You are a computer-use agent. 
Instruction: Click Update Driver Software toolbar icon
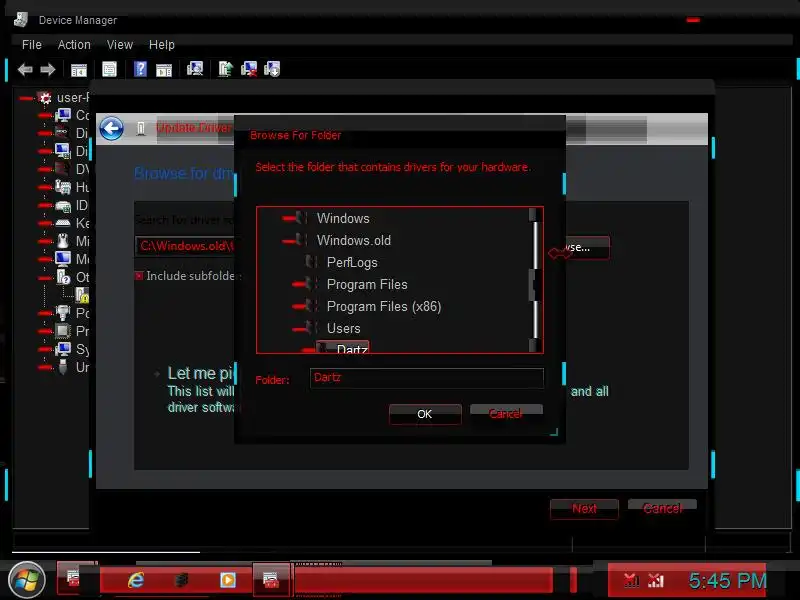tap(225, 69)
